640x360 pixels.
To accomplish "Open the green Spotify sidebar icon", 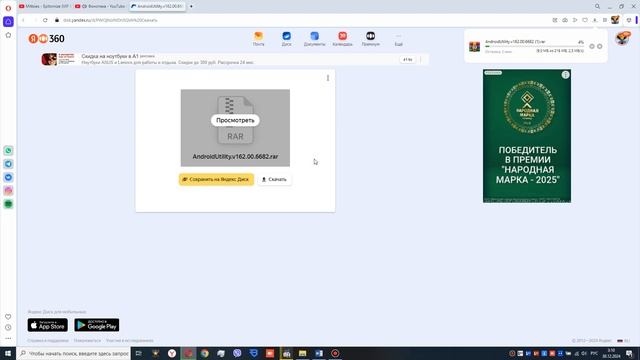I will click(8, 204).
